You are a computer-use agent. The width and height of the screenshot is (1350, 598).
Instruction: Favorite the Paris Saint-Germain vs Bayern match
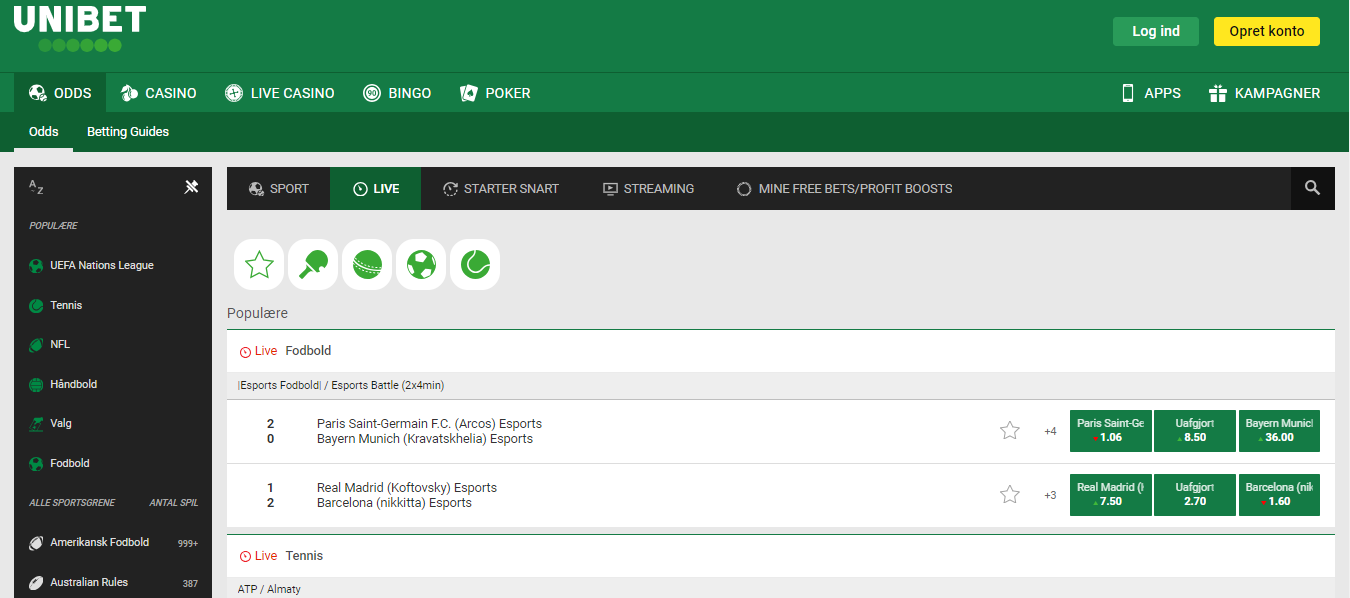pyautogui.click(x=1010, y=431)
